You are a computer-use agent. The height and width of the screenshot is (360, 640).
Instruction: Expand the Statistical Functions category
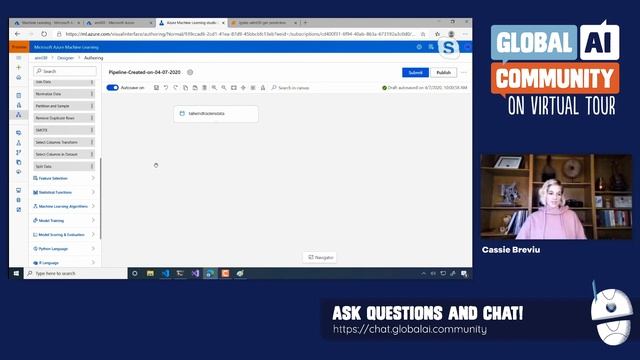pyautogui.click(x=64, y=192)
